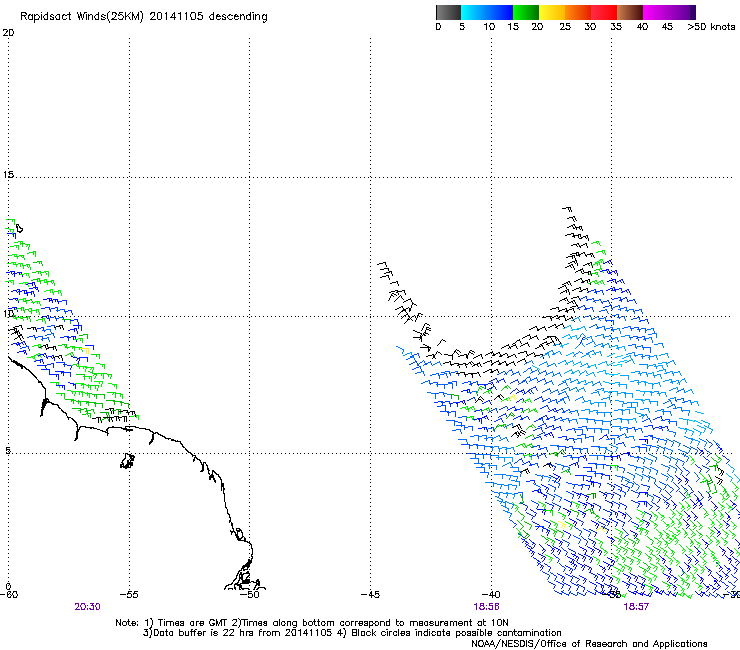The width and height of the screenshot is (740, 650).
Task: Click the orange 25-30 knots color segment
Action: click(x=578, y=12)
